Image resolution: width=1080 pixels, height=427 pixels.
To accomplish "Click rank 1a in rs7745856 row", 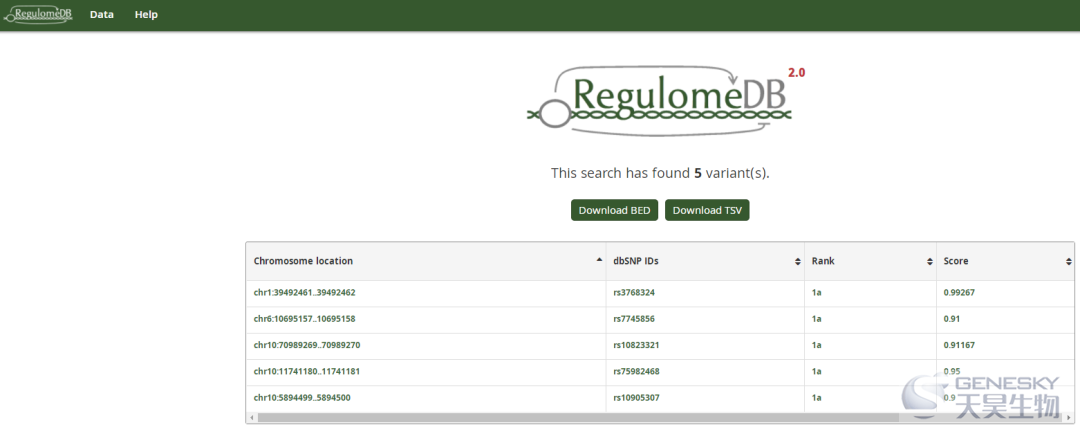I will tap(816, 319).
